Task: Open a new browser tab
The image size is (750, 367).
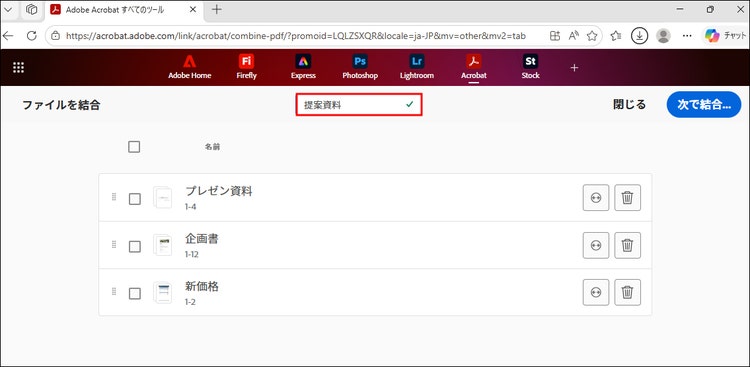Action: click(x=217, y=10)
